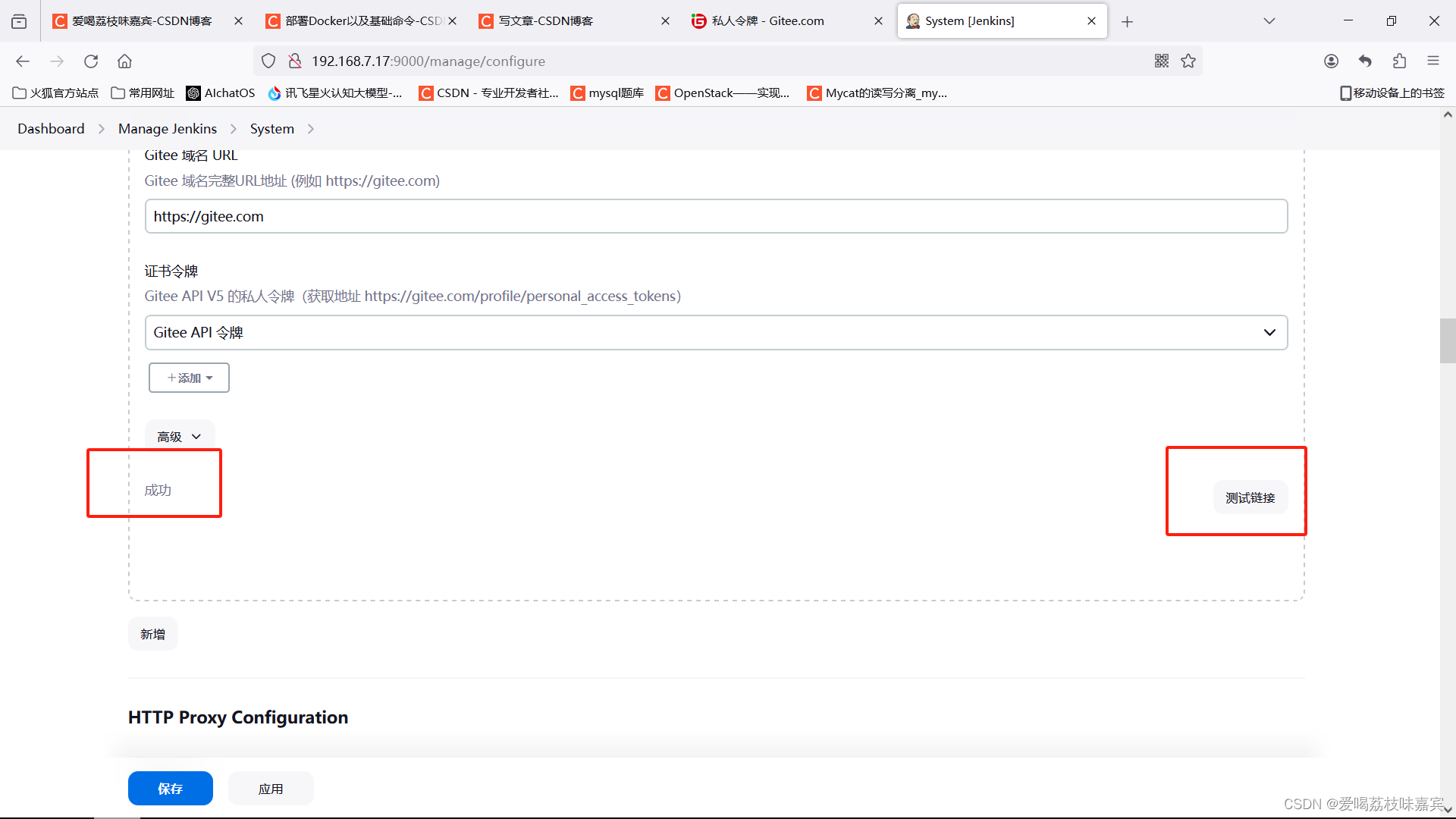This screenshot has width=1456, height=819.
Task: Go to Dashboard breadcrumb
Action: pyautogui.click(x=51, y=129)
